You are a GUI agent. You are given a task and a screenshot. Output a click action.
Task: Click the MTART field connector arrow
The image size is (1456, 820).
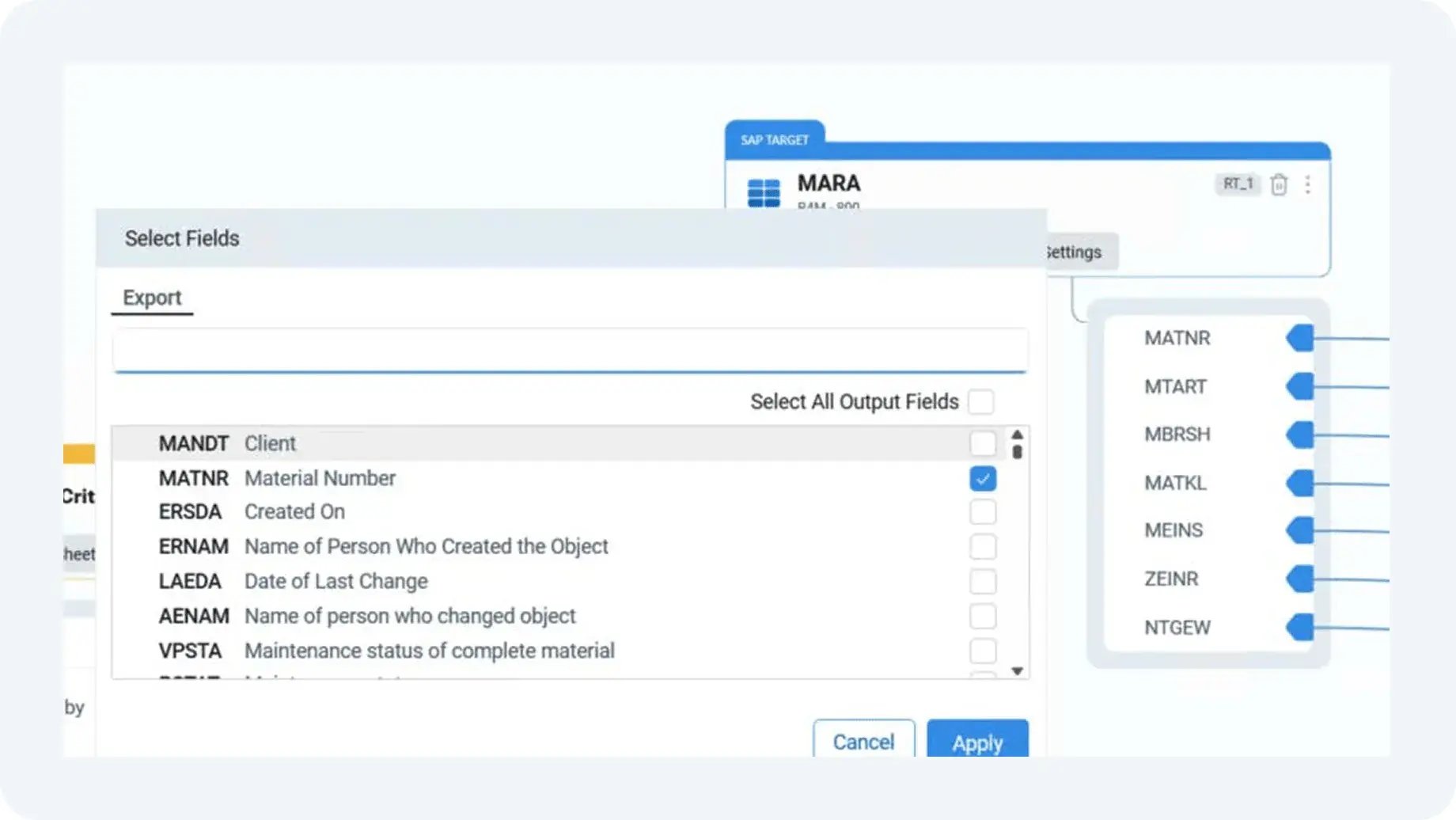click(x=1300, y=386)
